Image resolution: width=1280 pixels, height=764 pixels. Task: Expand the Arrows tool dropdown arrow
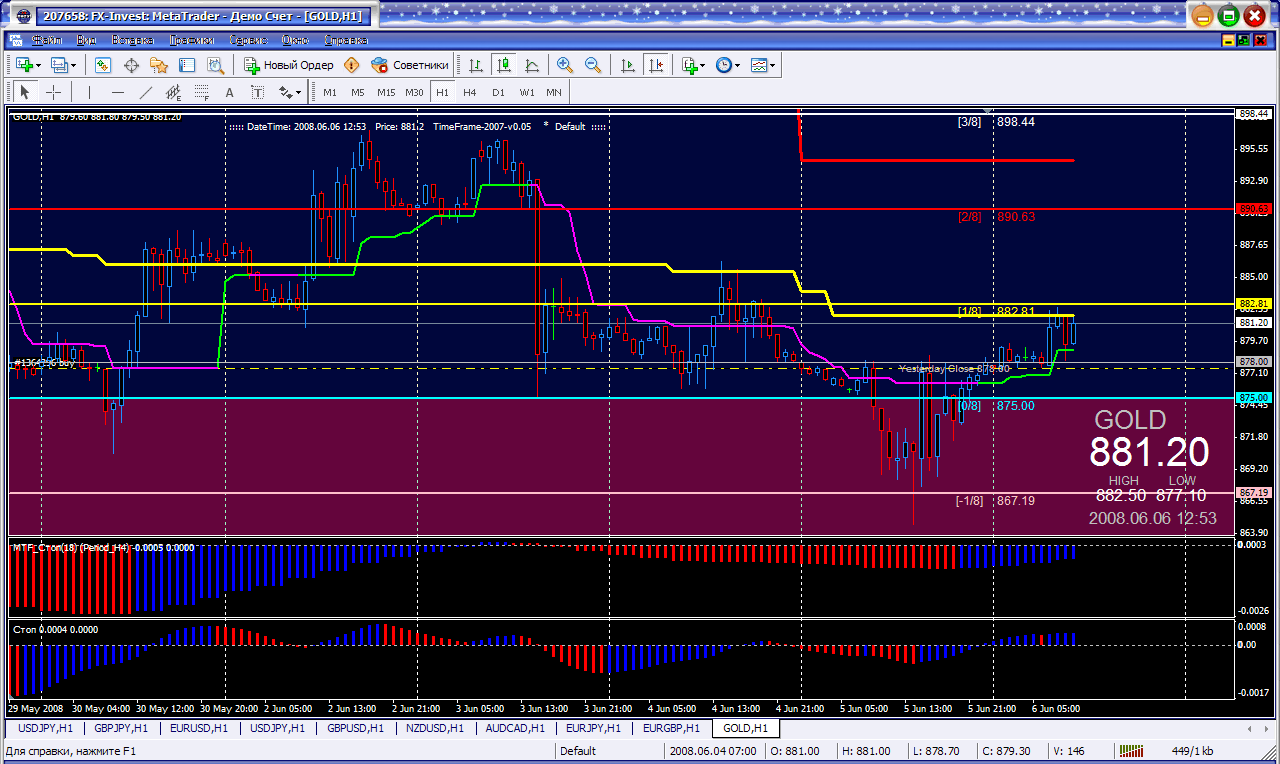pos(299,92)
